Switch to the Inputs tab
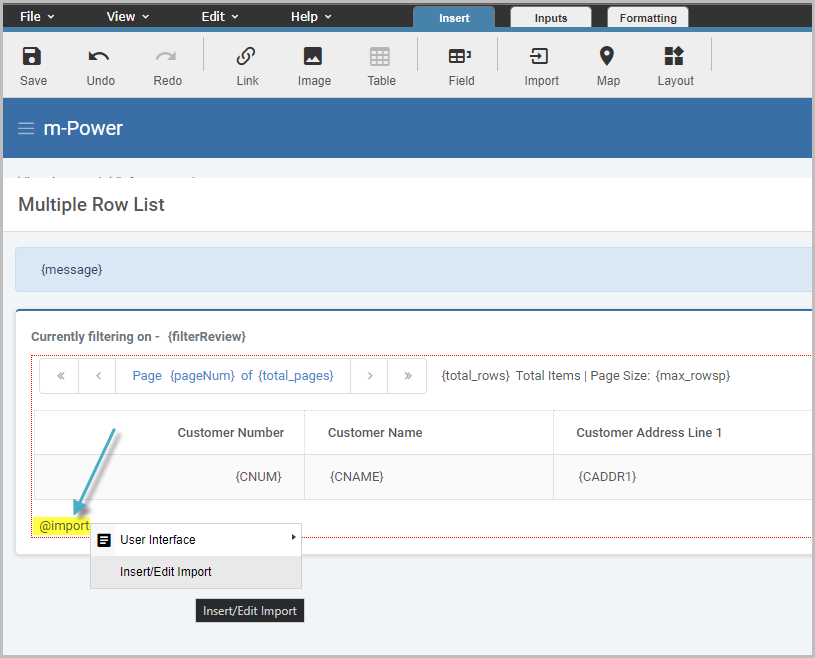This screenshot has width=815, height=658. pos(550,17)
